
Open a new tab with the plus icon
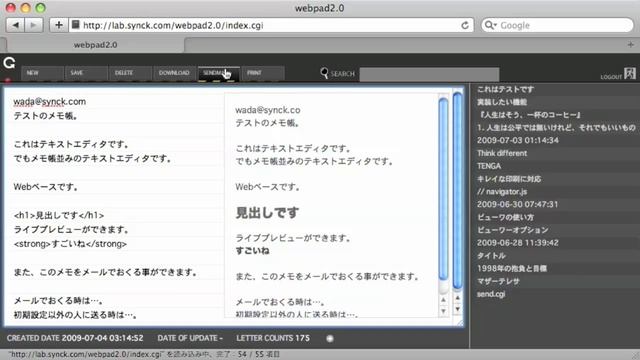(x=631, y=44)
